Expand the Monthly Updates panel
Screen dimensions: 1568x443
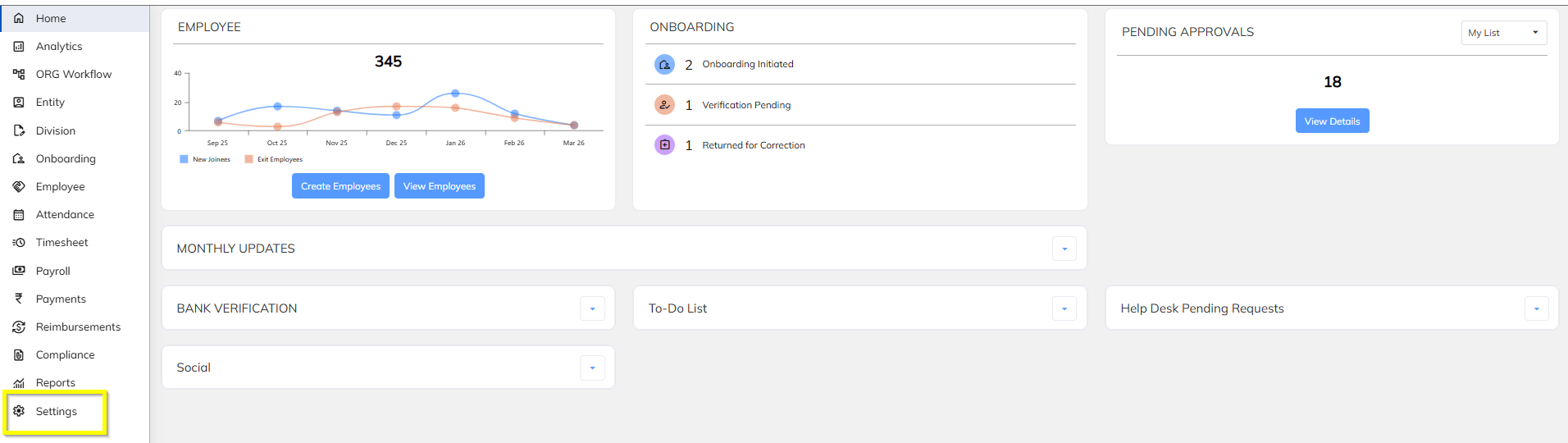point(1064,249)
